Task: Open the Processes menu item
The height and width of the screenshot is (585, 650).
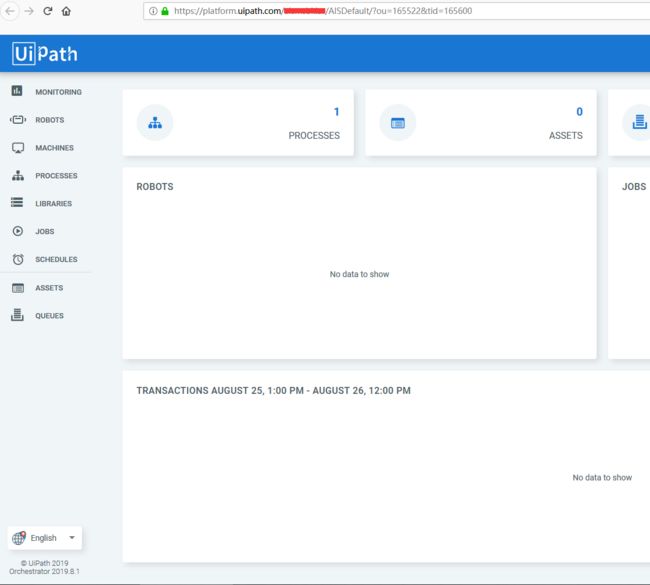Action: [x=56, y=176]
